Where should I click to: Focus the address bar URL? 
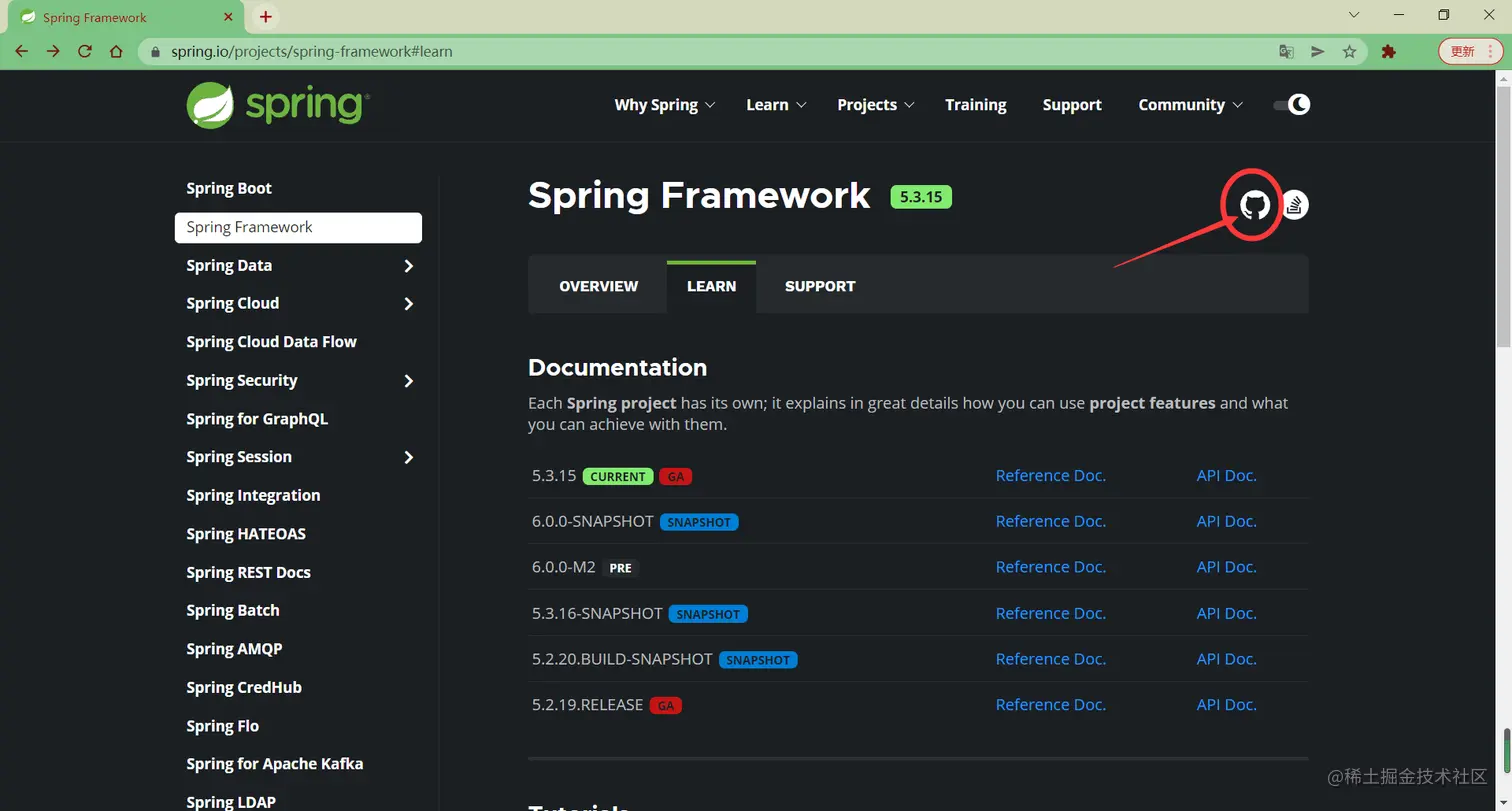pyautogui.click(x=310, y=51)
